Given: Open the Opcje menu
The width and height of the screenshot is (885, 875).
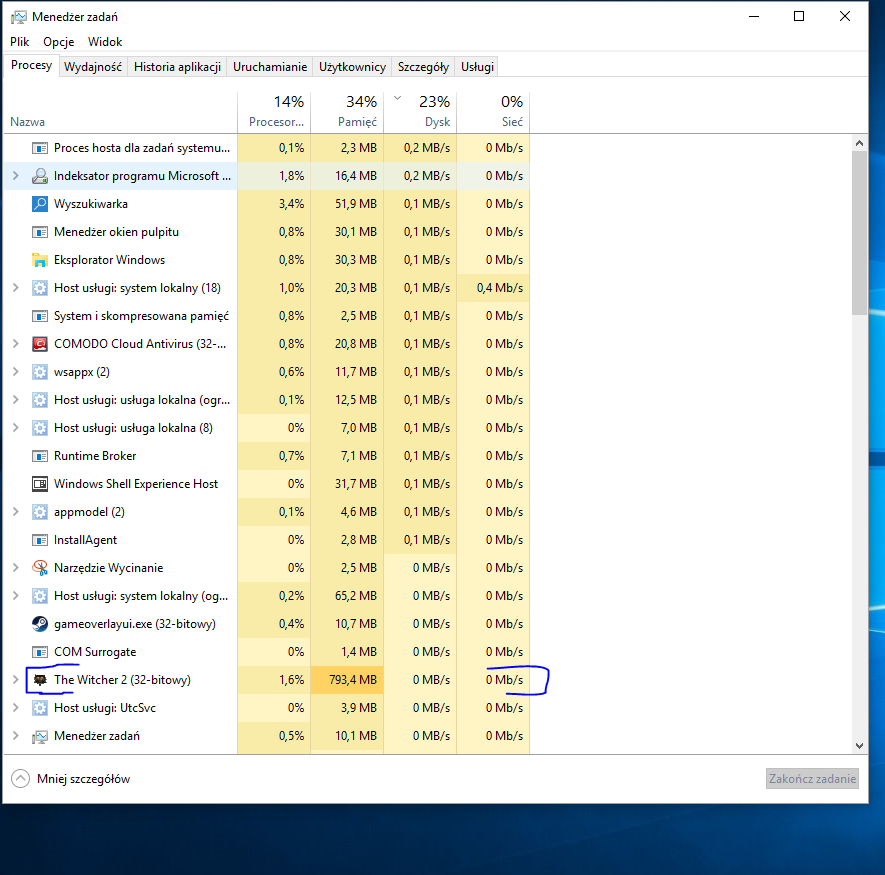Looking at the screenshot, I should tap(59, 42).
